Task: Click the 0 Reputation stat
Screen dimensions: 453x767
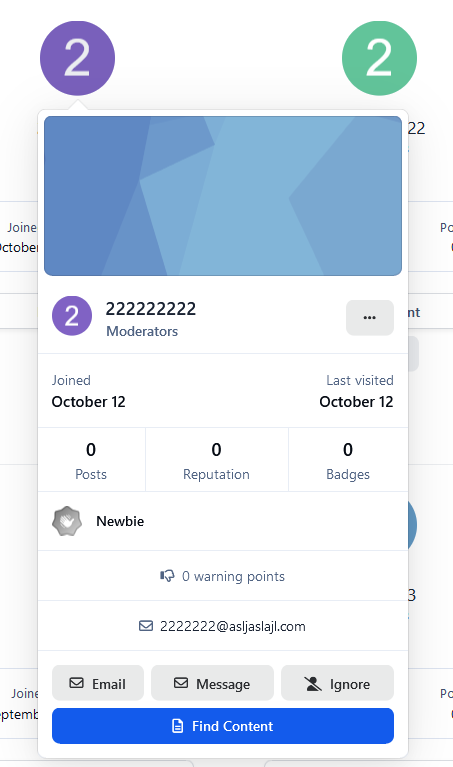Action: 217,460
